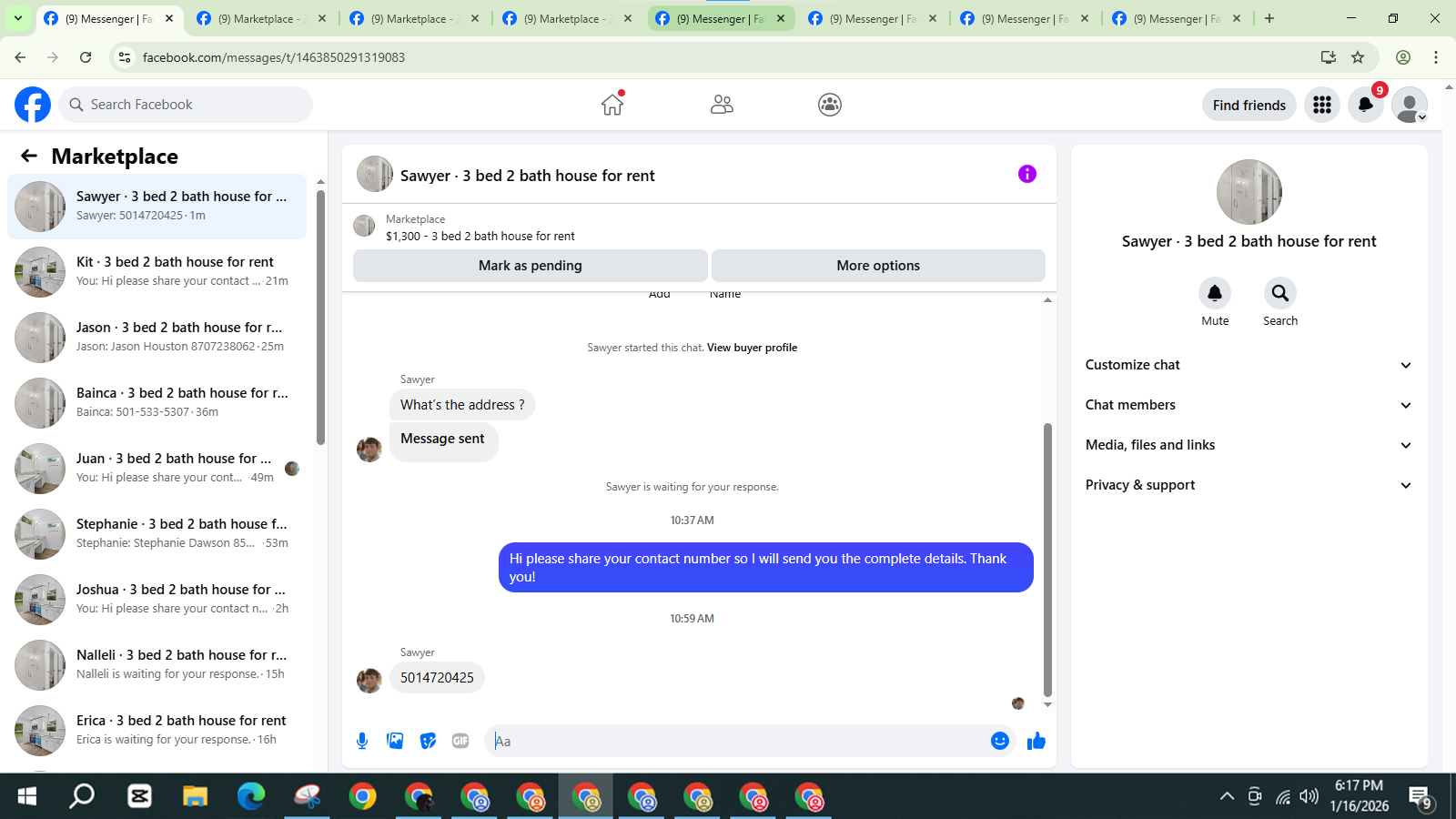Click Find friends button
This screenshot has height=819, width=1456.
tap(1249, 105)
